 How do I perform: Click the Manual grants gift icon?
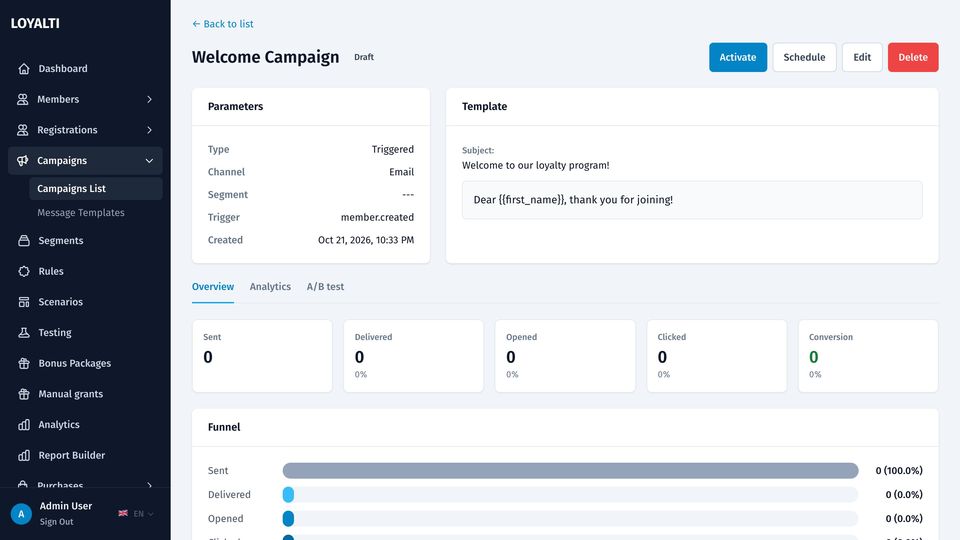point(24,394)
